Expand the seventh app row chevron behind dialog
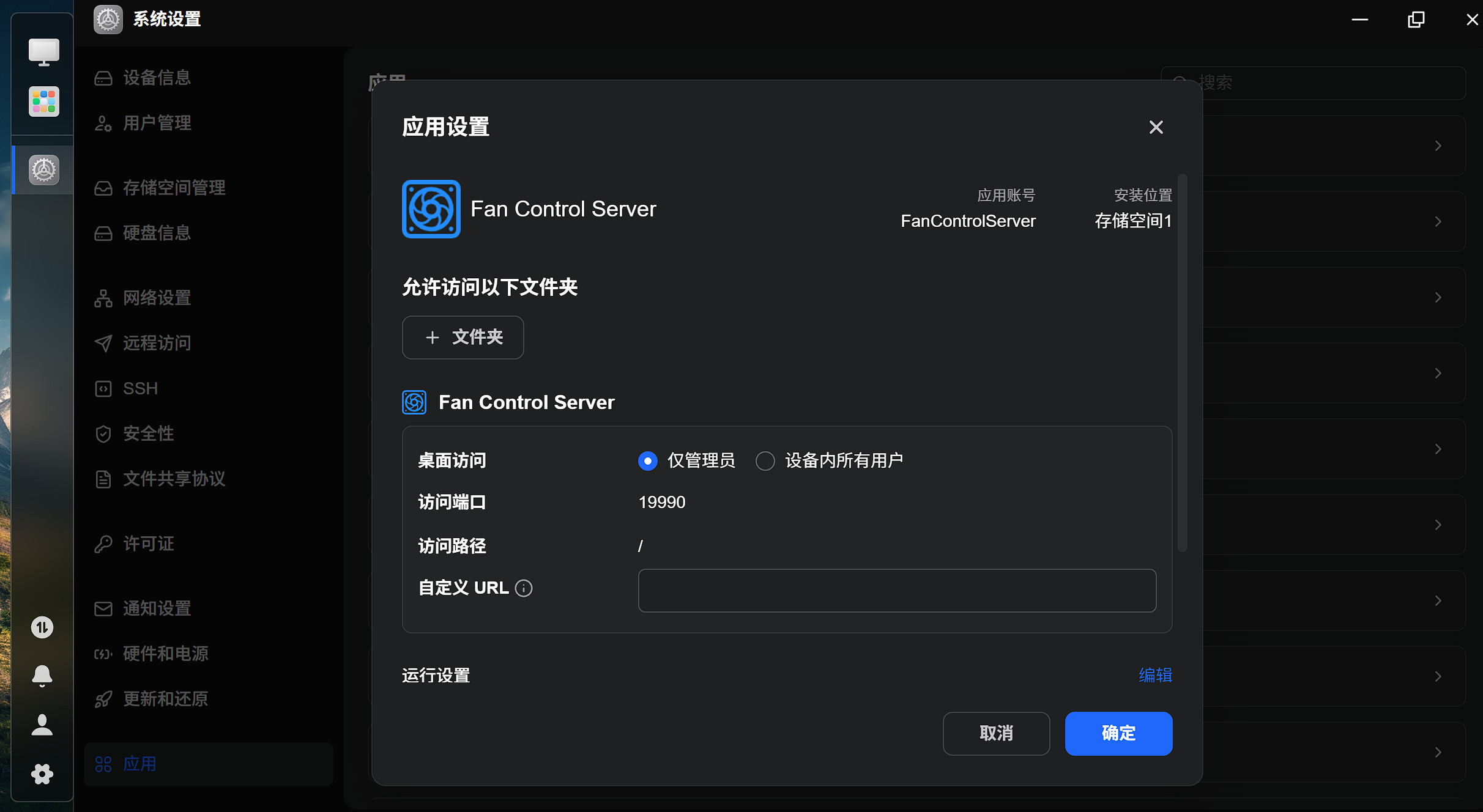 click(1439, 600)
